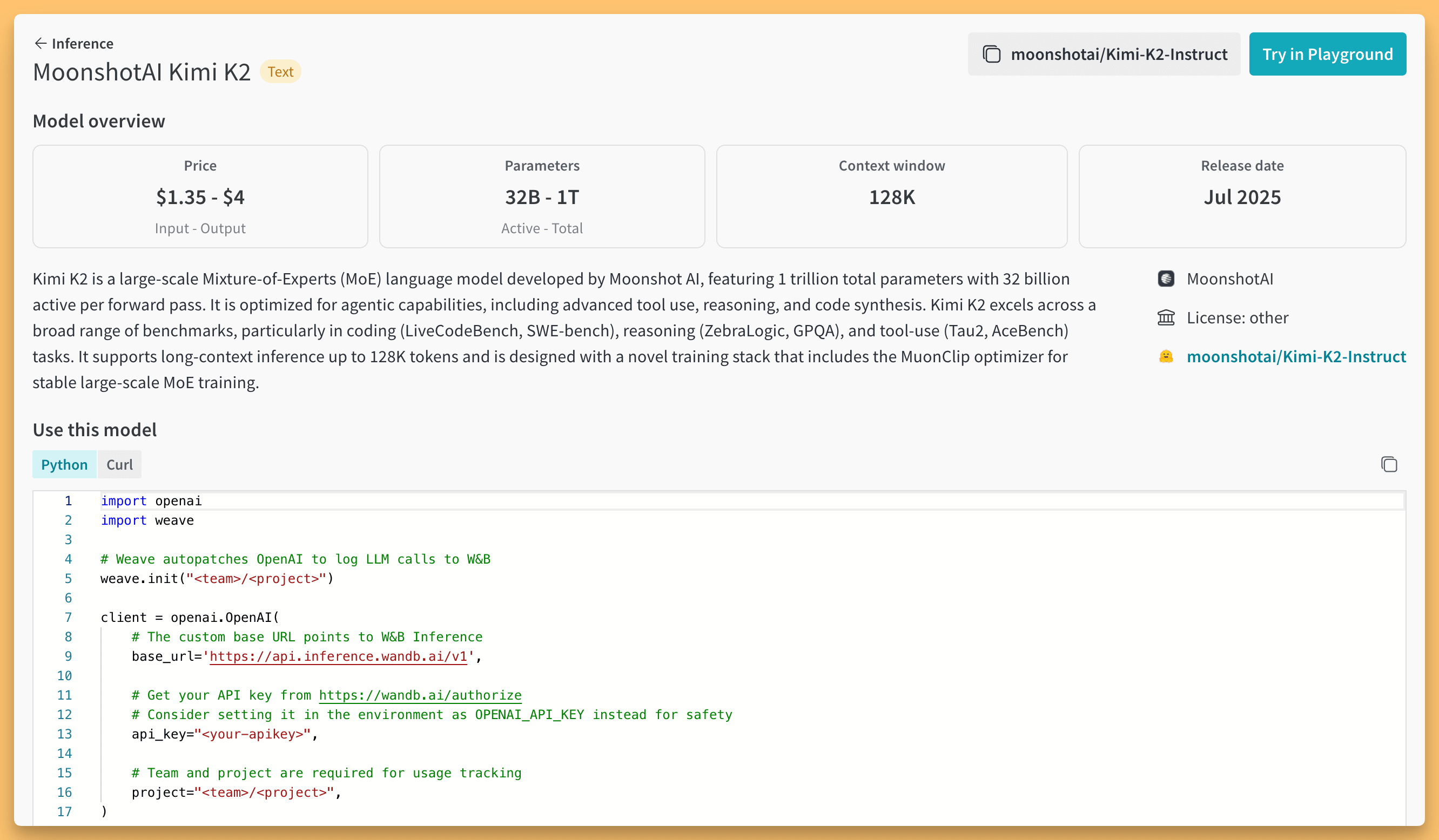
Task: Click the Release date card
Action: (1241, 197)
